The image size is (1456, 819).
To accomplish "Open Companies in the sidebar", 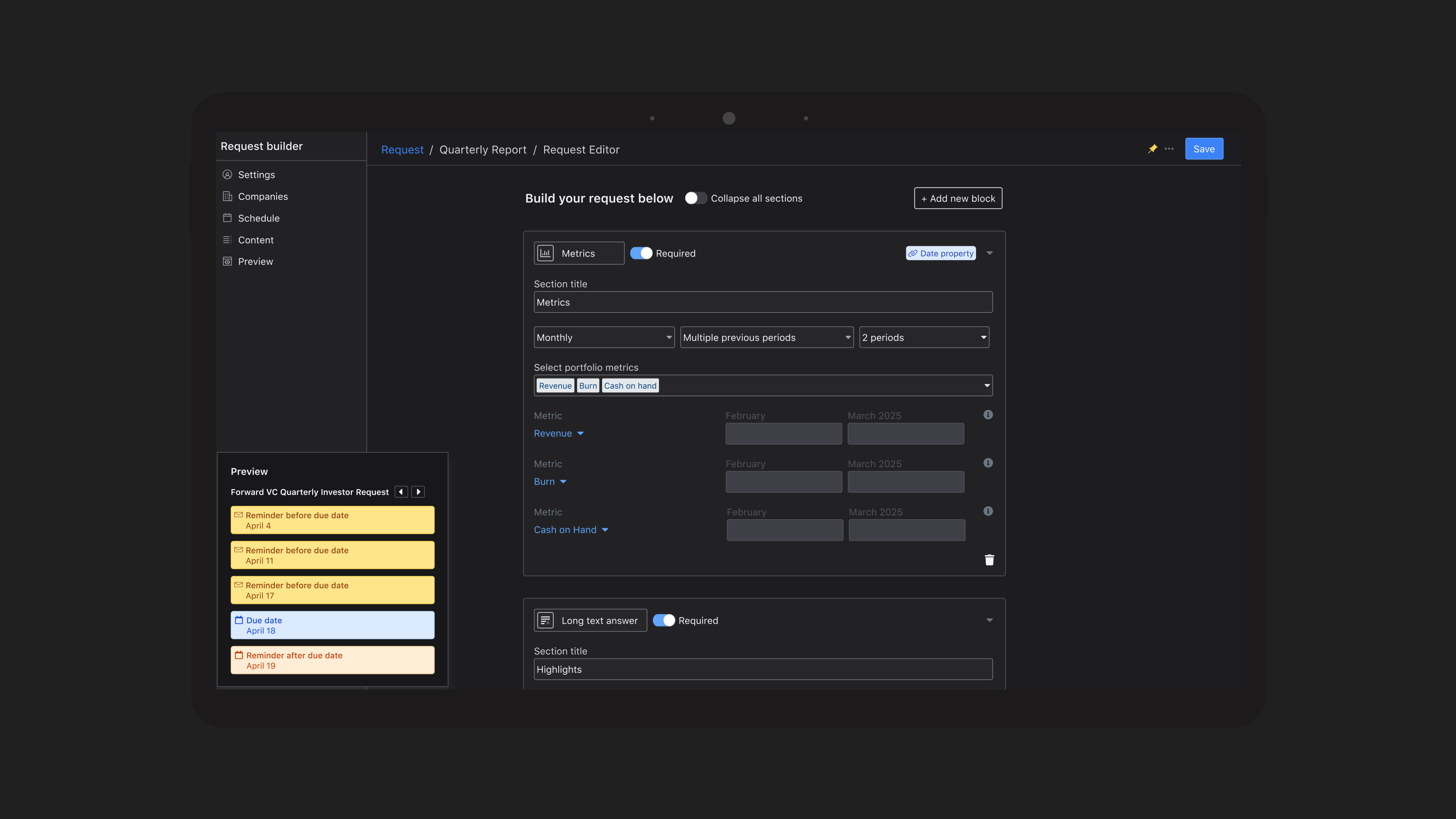I will pos(263,196).
